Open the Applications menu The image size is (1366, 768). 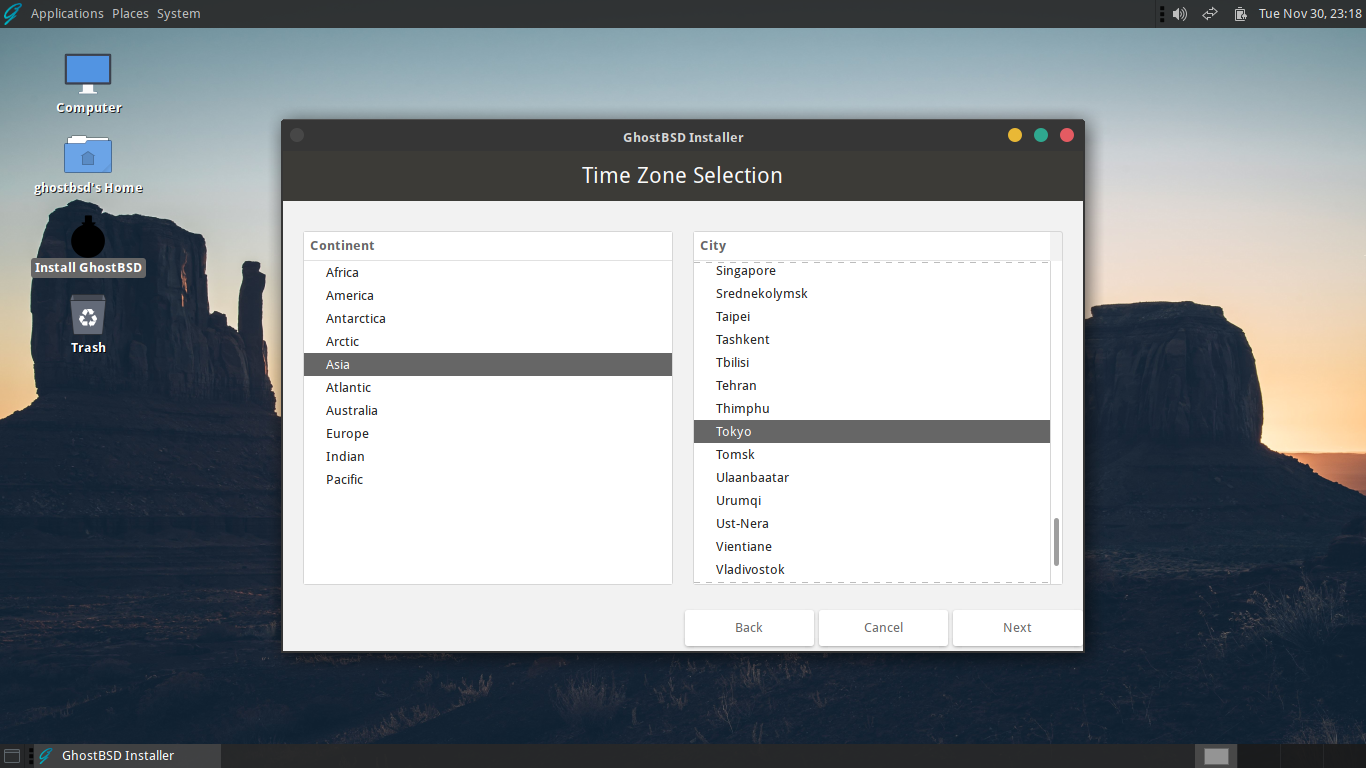click(67, 14)
